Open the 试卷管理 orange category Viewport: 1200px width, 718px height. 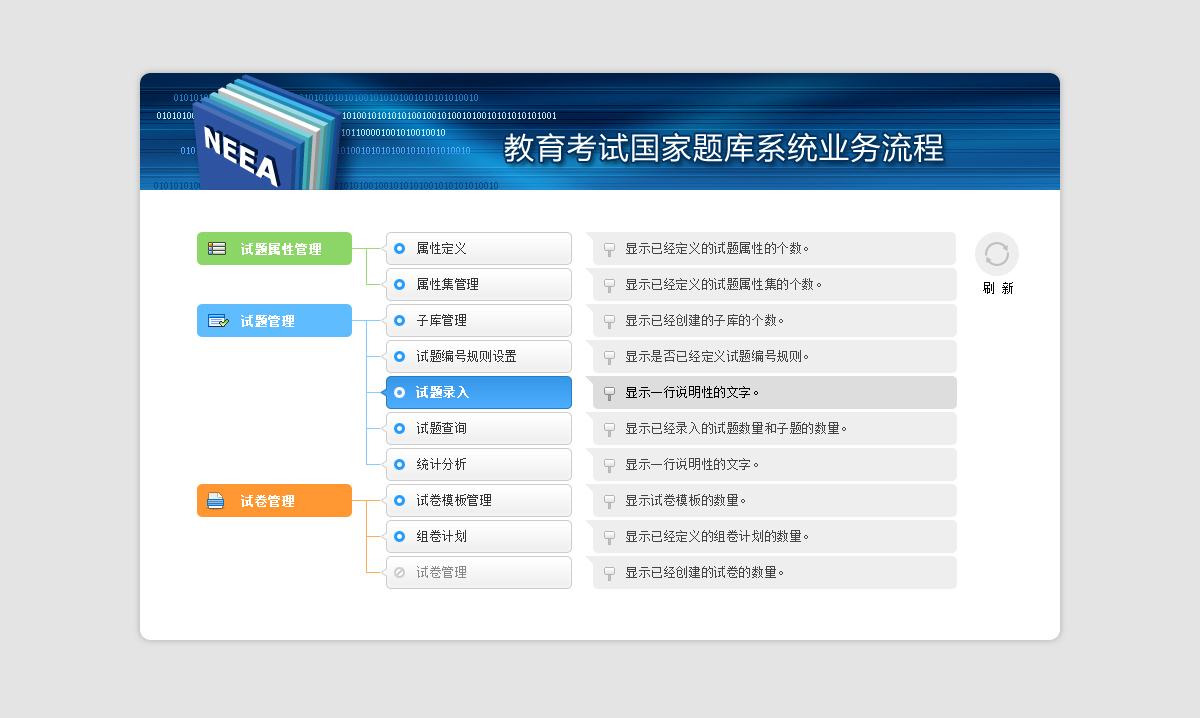click(x=274, y=501)
